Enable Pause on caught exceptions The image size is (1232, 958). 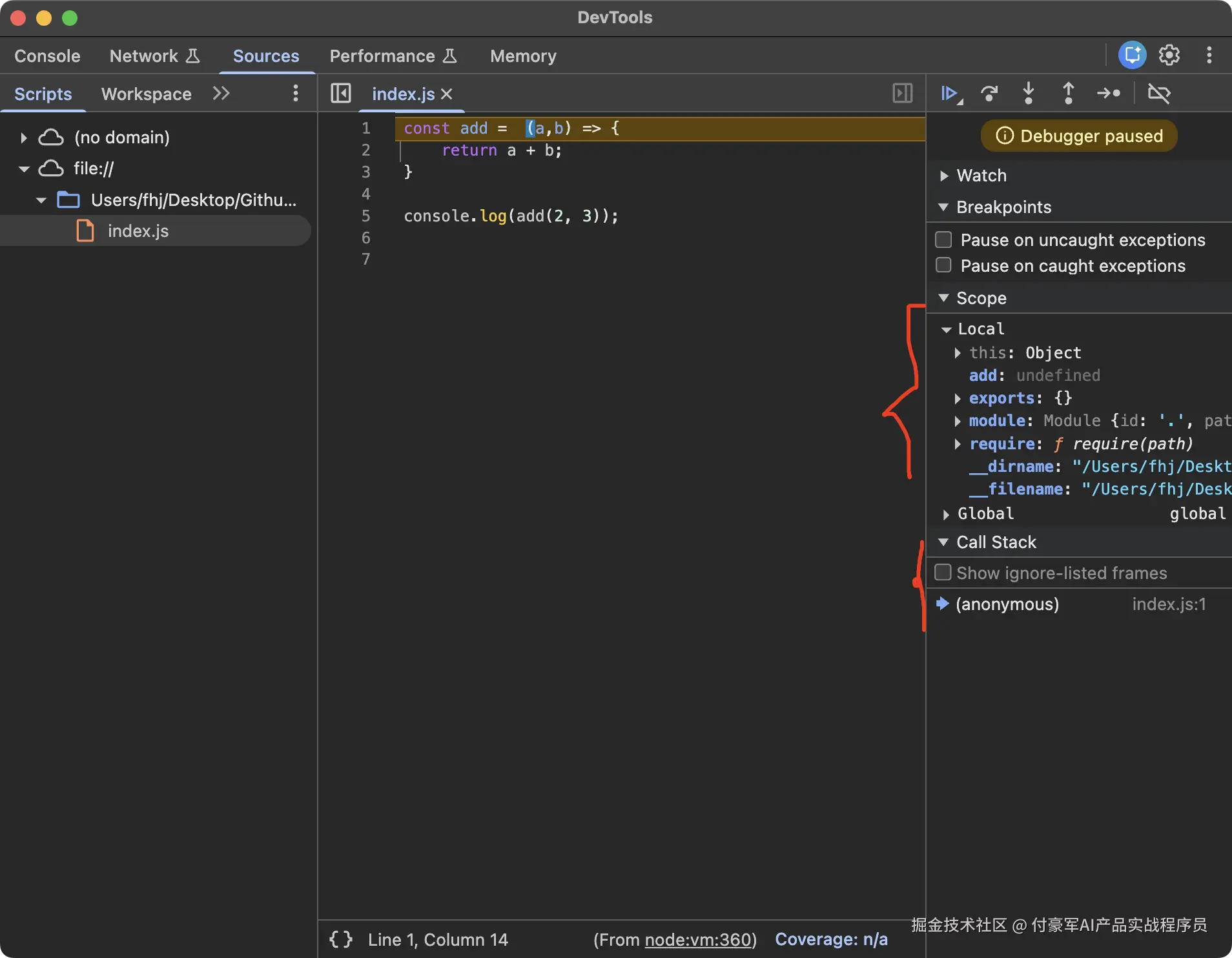(x=943, y=265)
